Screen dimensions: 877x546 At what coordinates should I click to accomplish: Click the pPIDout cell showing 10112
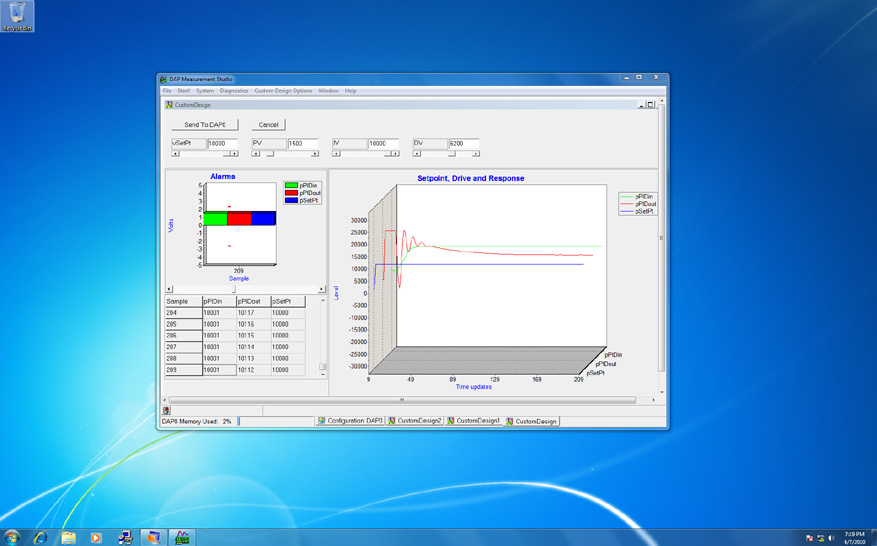tap(253, 370)
